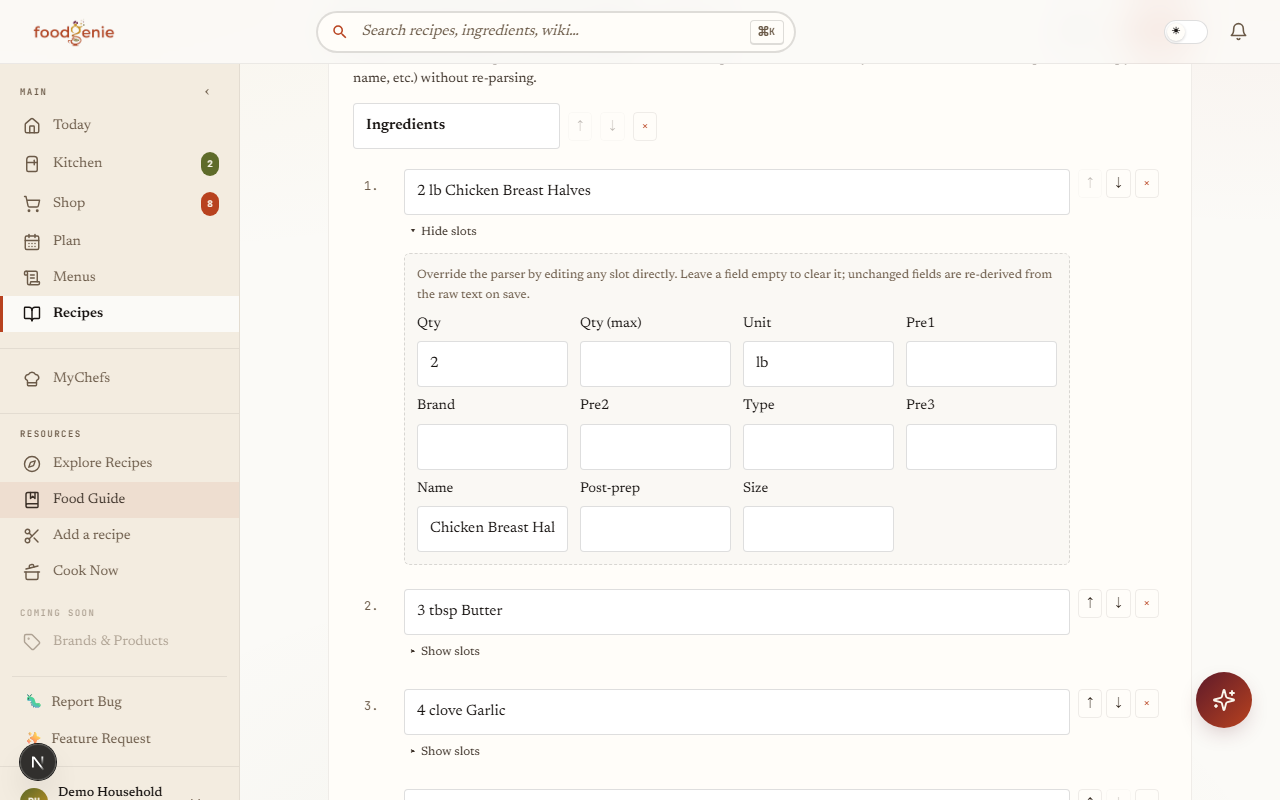
Task: Go to Today in sidebar
Action: [120, 125]
